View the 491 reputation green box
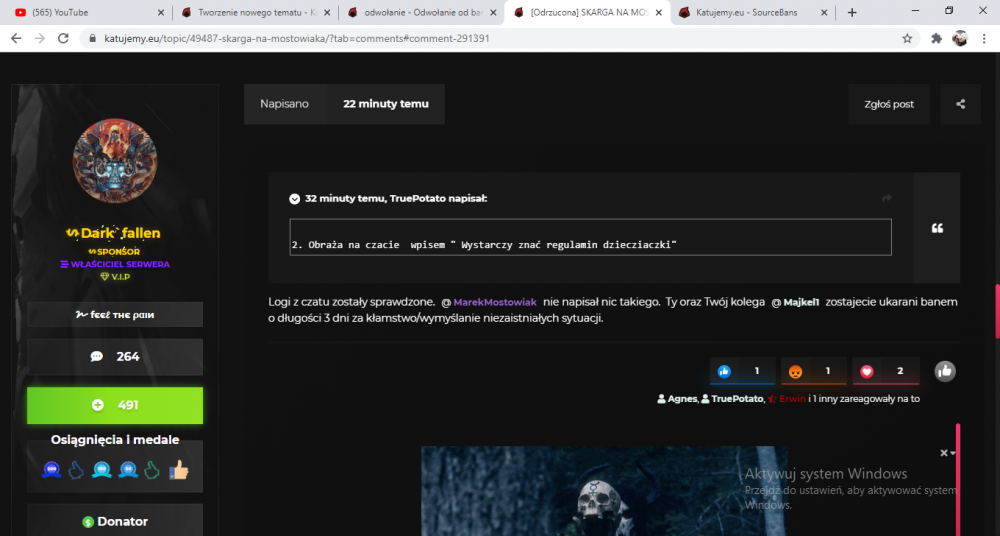 [115, 405]
